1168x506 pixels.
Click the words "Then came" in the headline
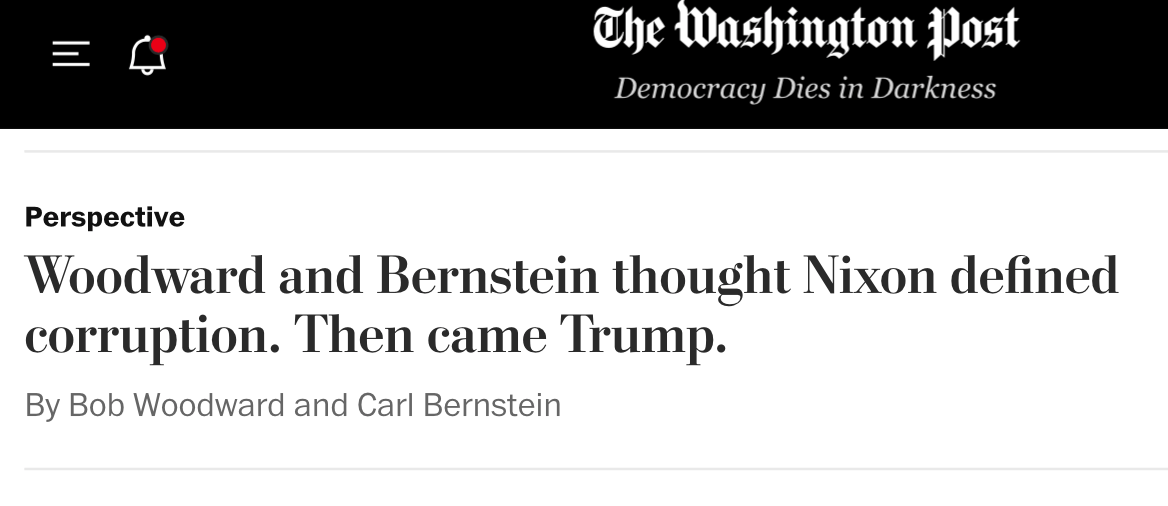421,336
